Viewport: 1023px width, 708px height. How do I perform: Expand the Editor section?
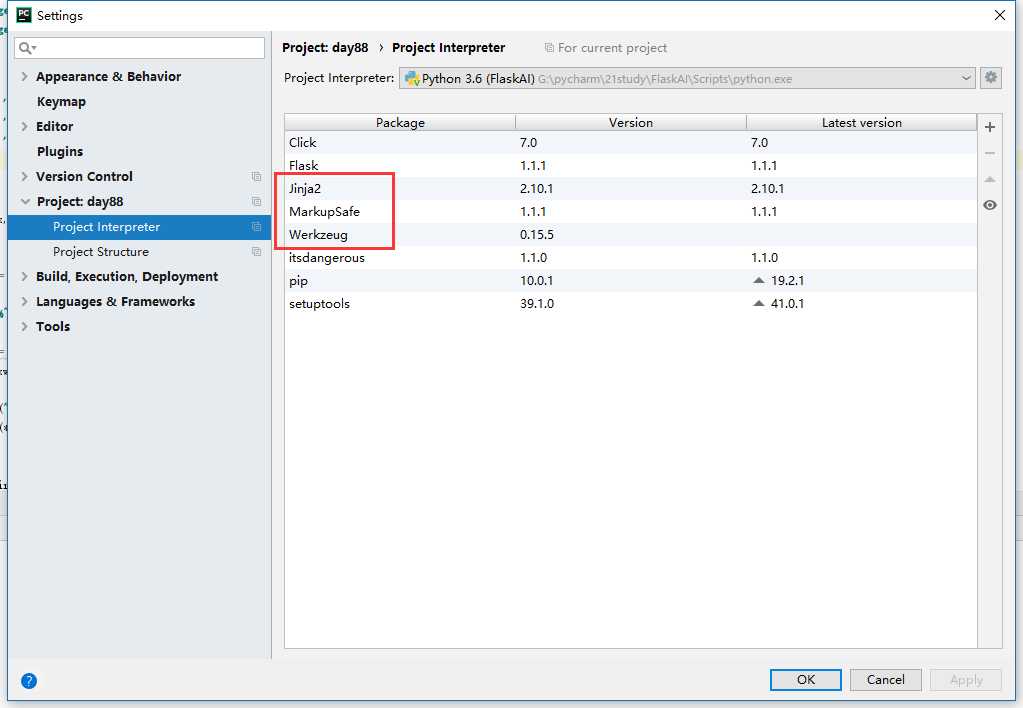(24, 126)
